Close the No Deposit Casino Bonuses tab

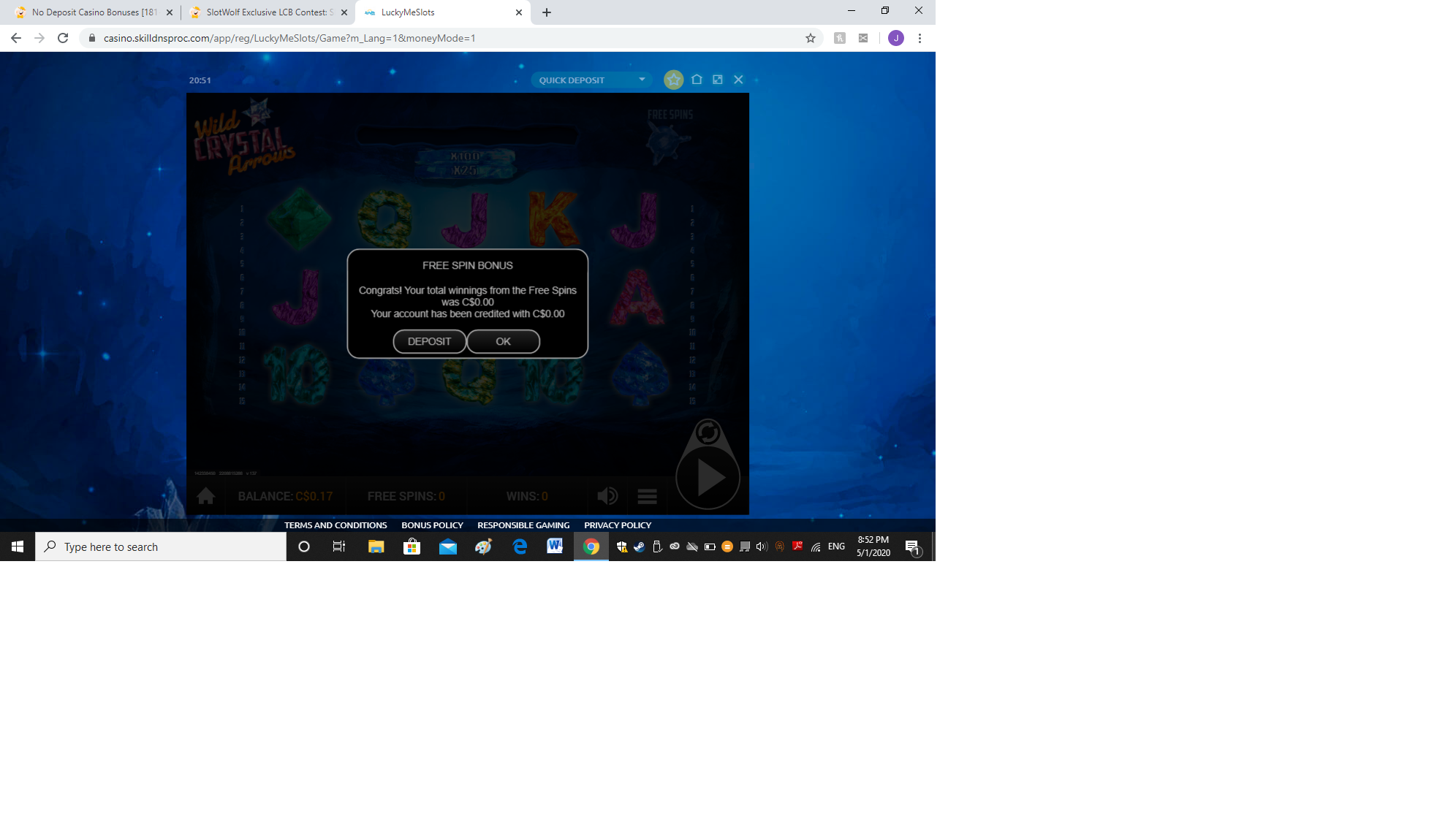[x=170, y=12]
